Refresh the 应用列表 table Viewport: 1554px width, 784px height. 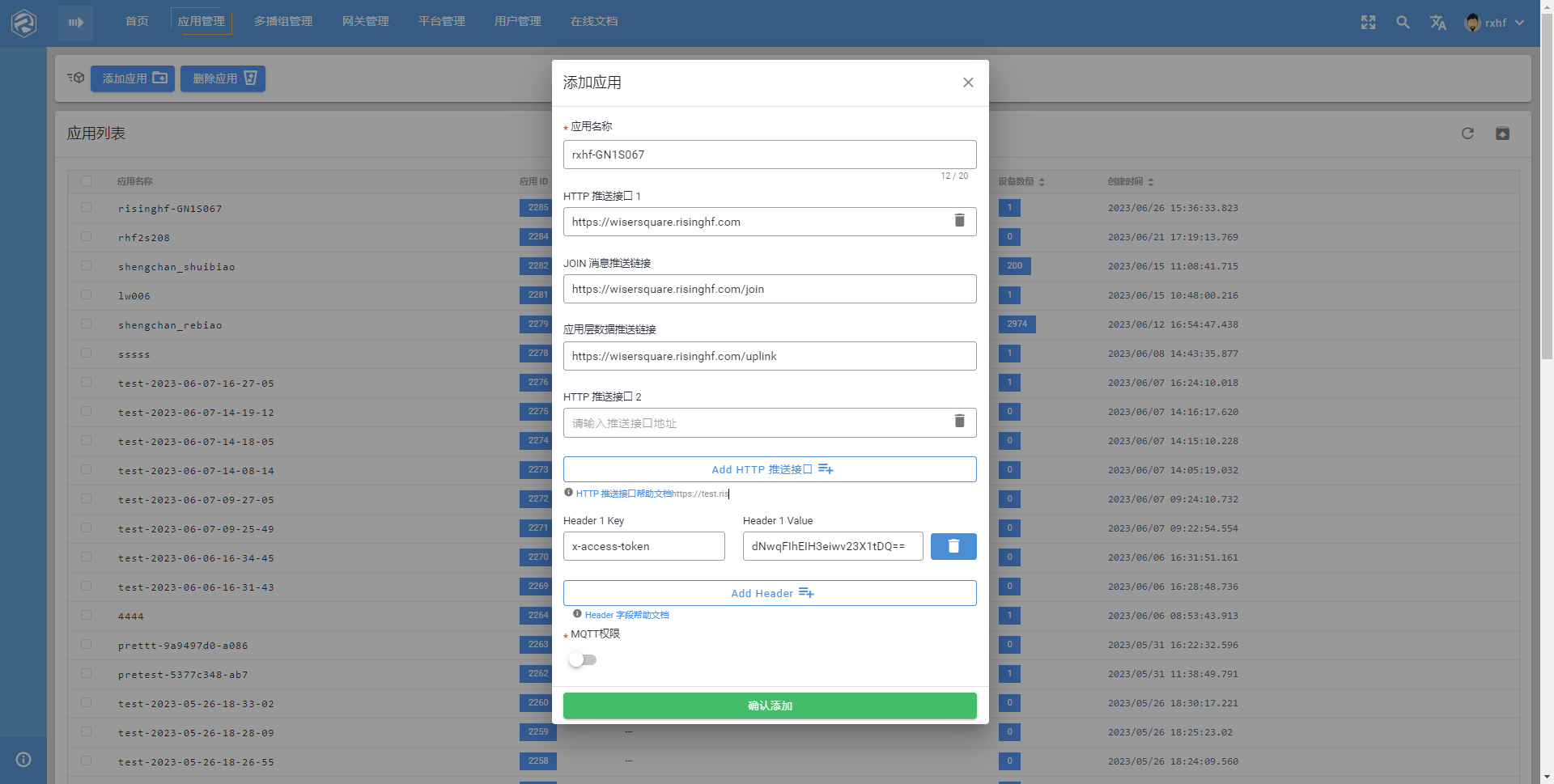(x=1467, y=133)
